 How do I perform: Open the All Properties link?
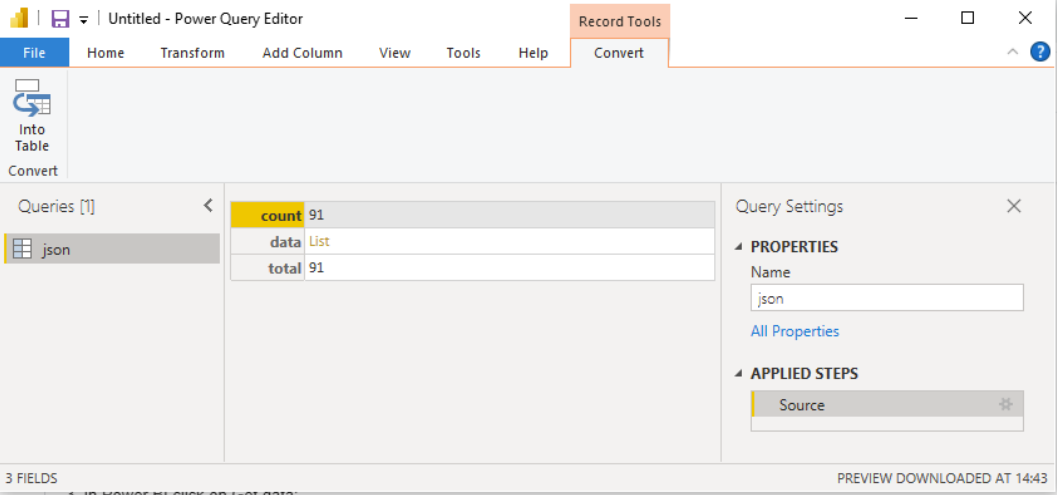[795, 331]
